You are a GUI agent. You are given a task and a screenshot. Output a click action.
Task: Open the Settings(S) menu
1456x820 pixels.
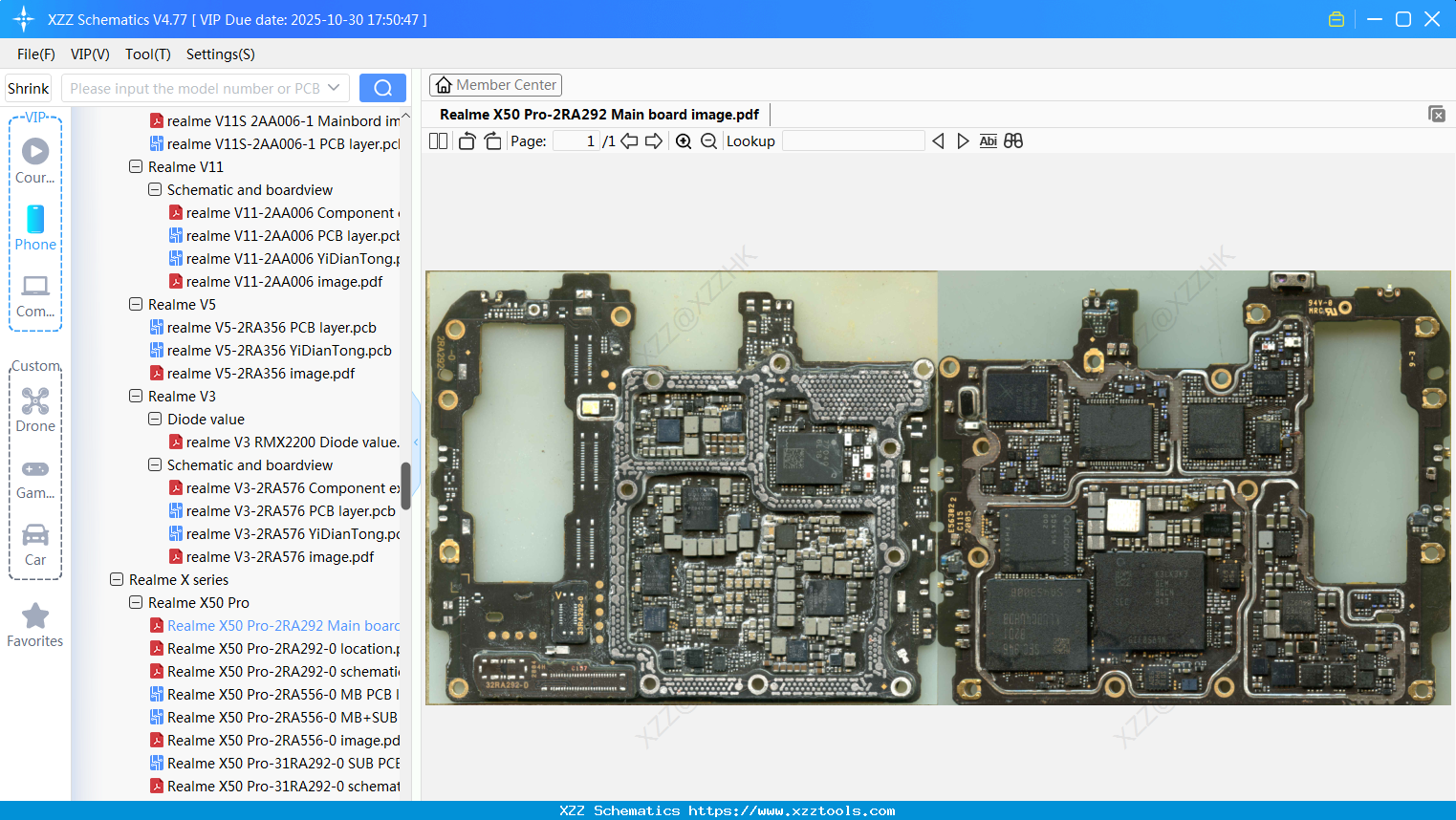point(220,54)
